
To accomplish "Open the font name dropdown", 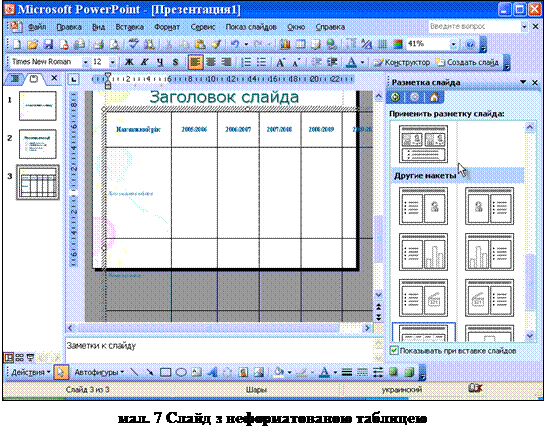I will click(x=85, y=62).
